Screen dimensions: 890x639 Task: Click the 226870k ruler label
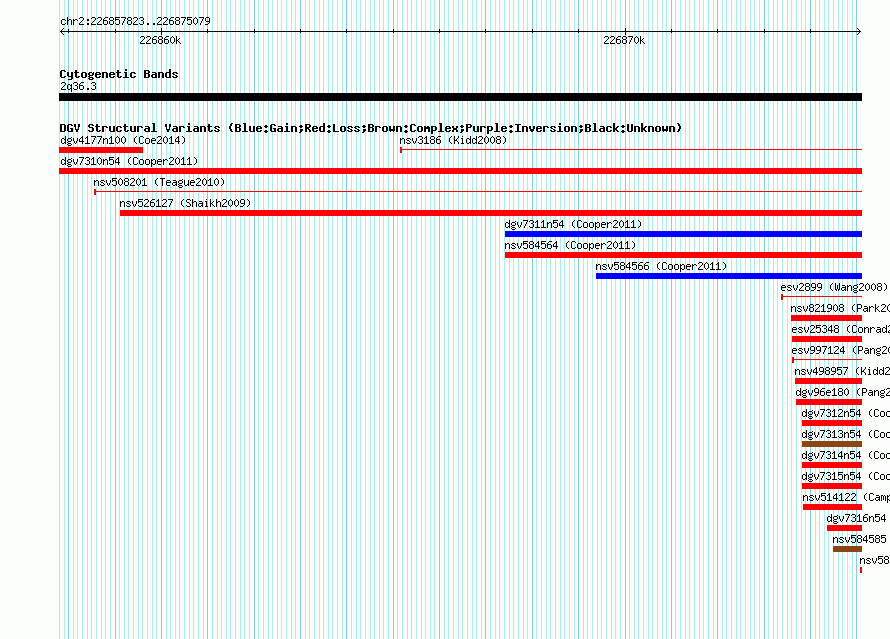(x=624, y=40)
